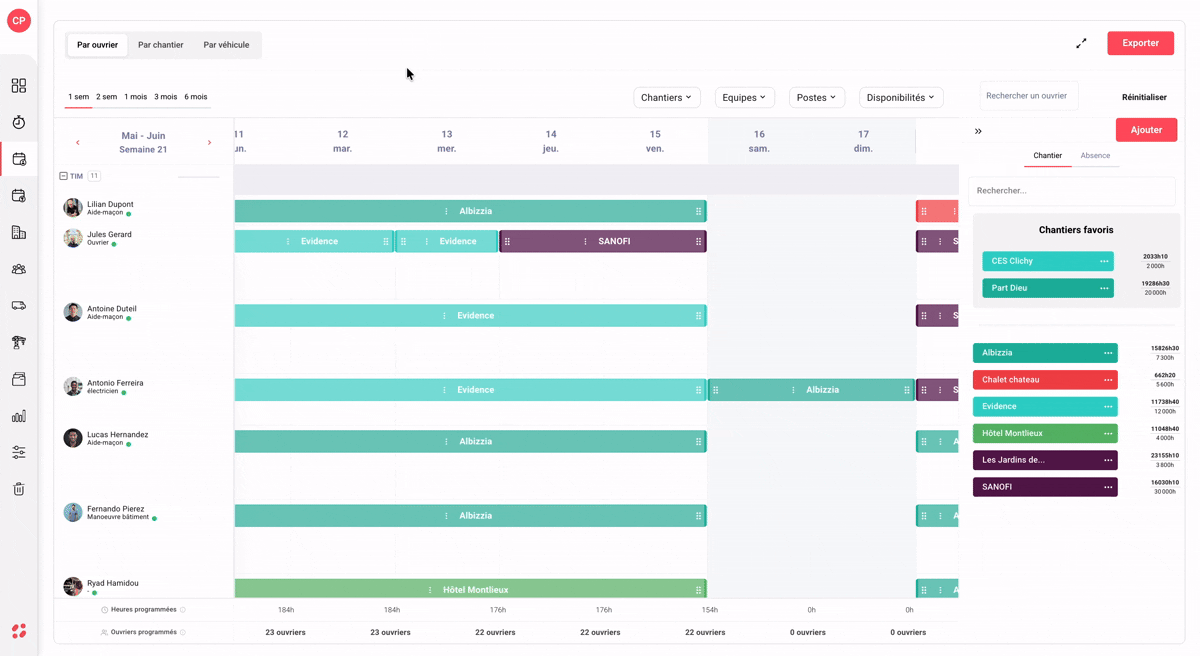Image resolution: width=1200 pixels, height=656 pixels.
Task: Select the 2 sem time range
Action: (107, 97)
